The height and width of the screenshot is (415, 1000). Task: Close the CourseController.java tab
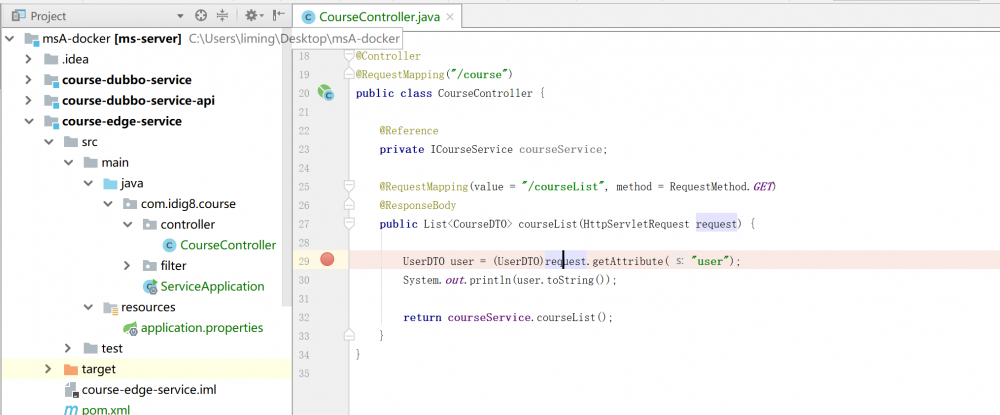click(450, 17)
